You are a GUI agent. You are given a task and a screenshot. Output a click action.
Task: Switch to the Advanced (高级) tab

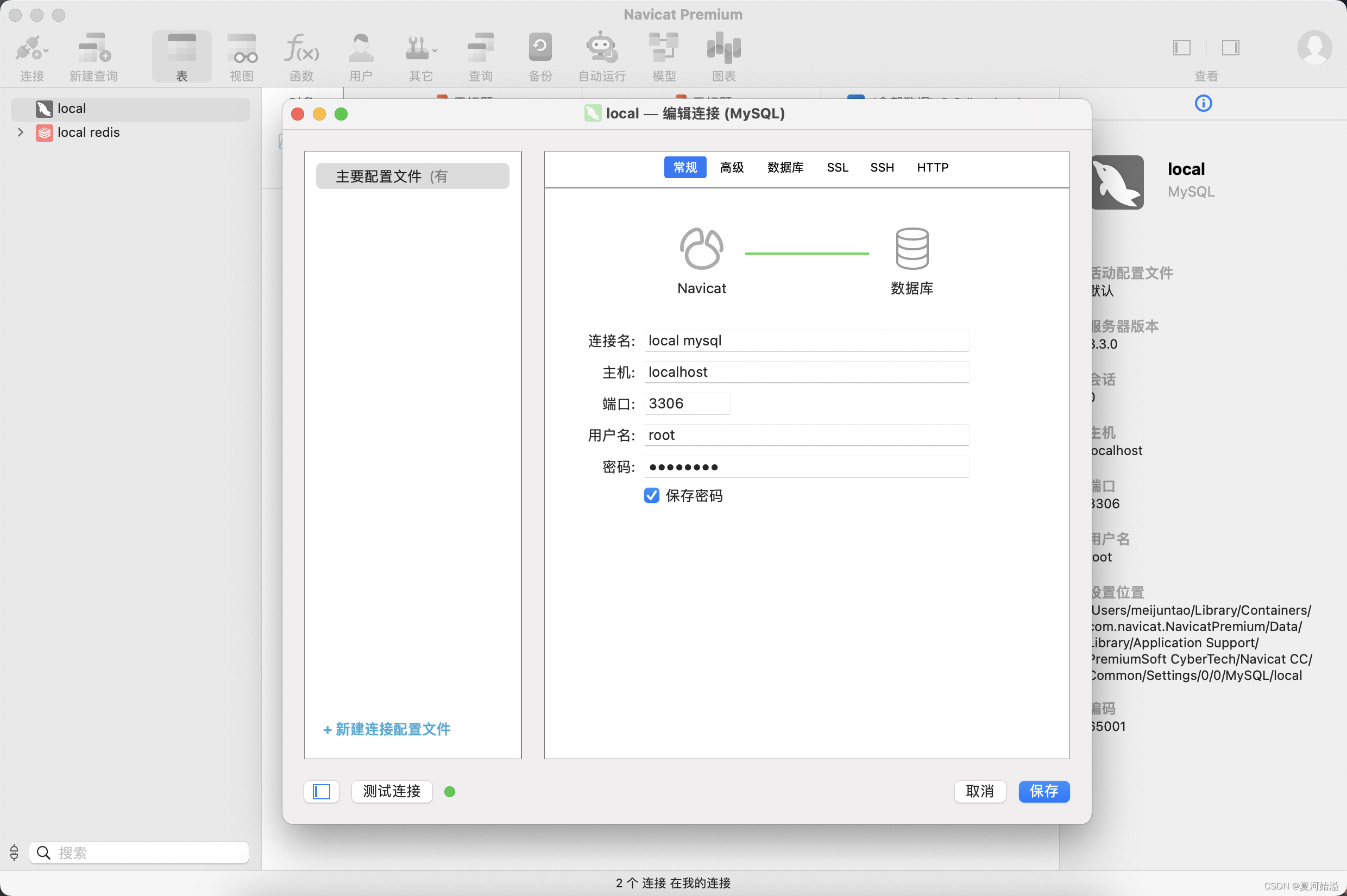click(732, 167)
